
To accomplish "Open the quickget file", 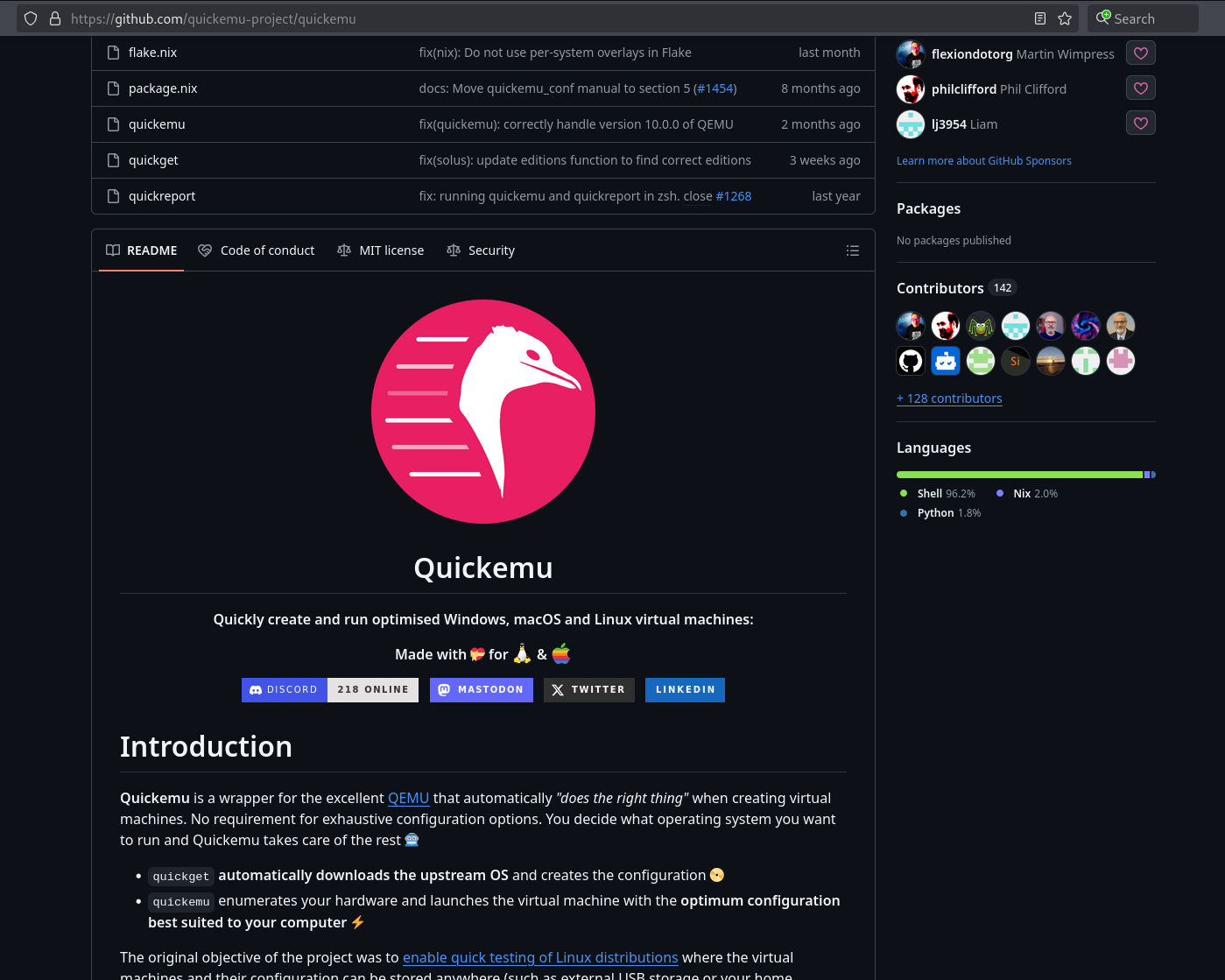I will tap(153, 160).
